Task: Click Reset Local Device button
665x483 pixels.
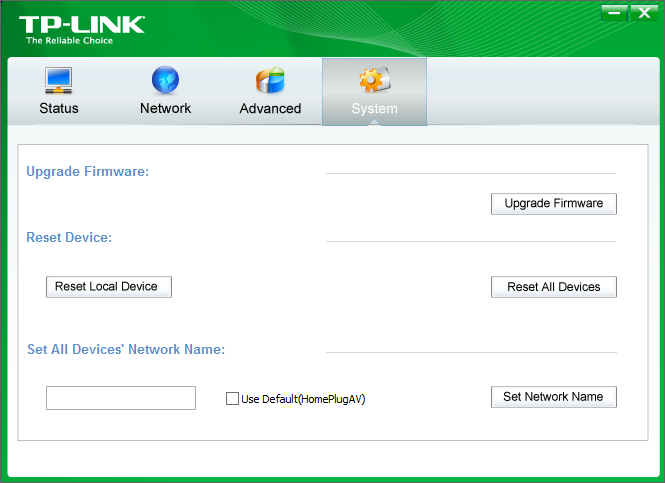Action: tap(109, 287)
